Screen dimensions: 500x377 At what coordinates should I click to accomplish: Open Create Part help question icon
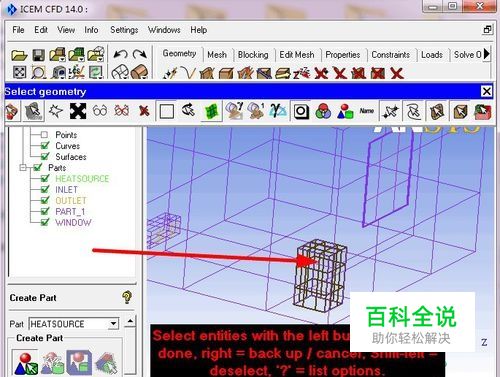coord(127,297)
